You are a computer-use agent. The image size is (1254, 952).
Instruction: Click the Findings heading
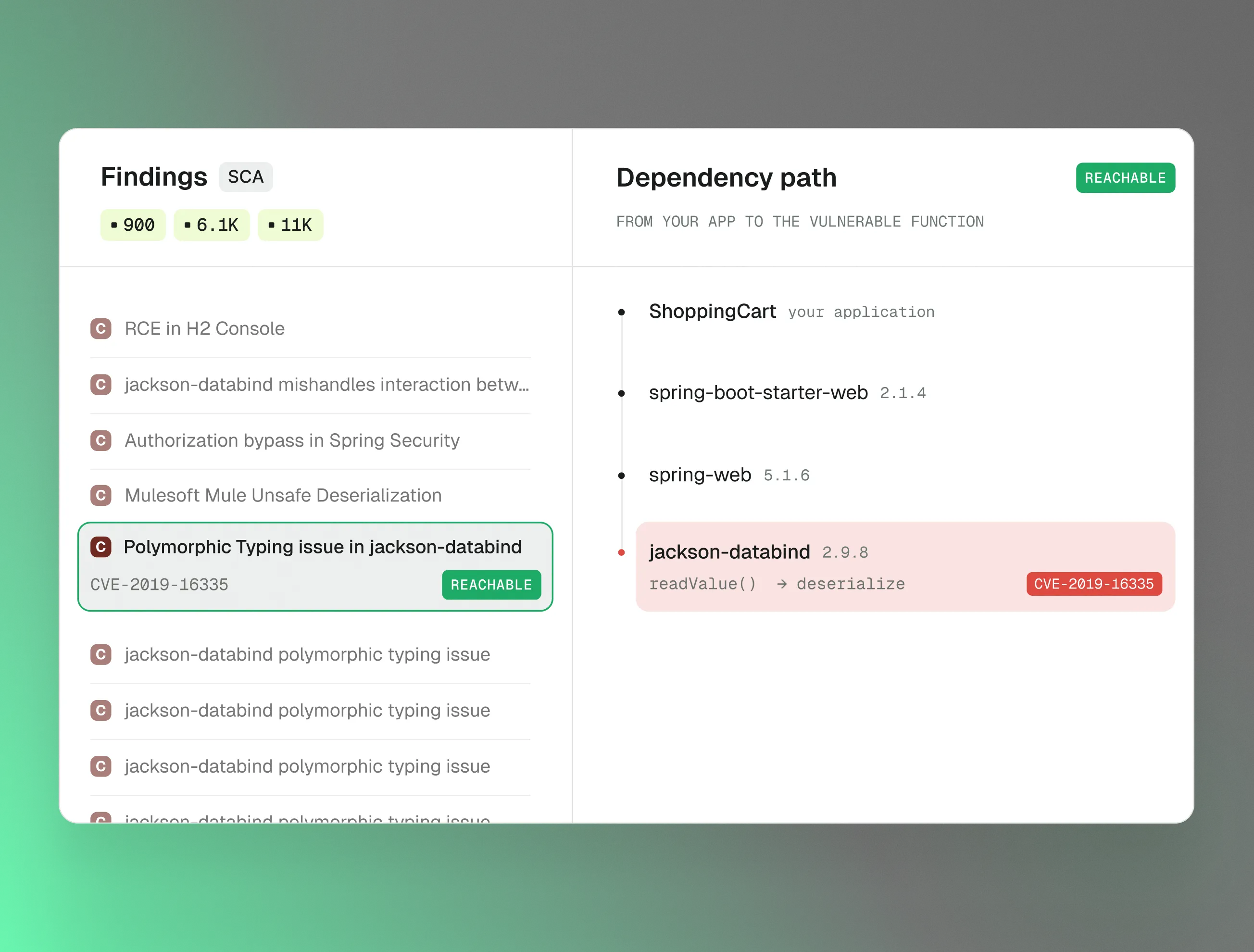(x=154, y=177)
